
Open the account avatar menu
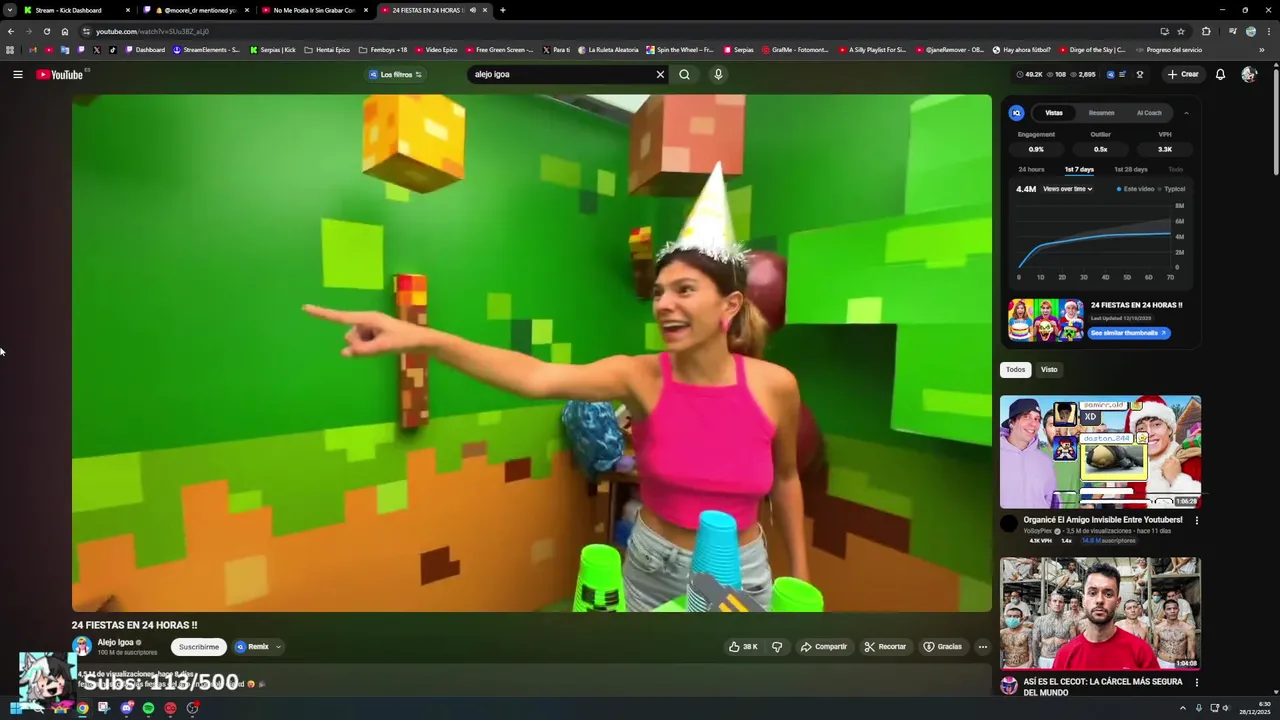point(1248,74)
